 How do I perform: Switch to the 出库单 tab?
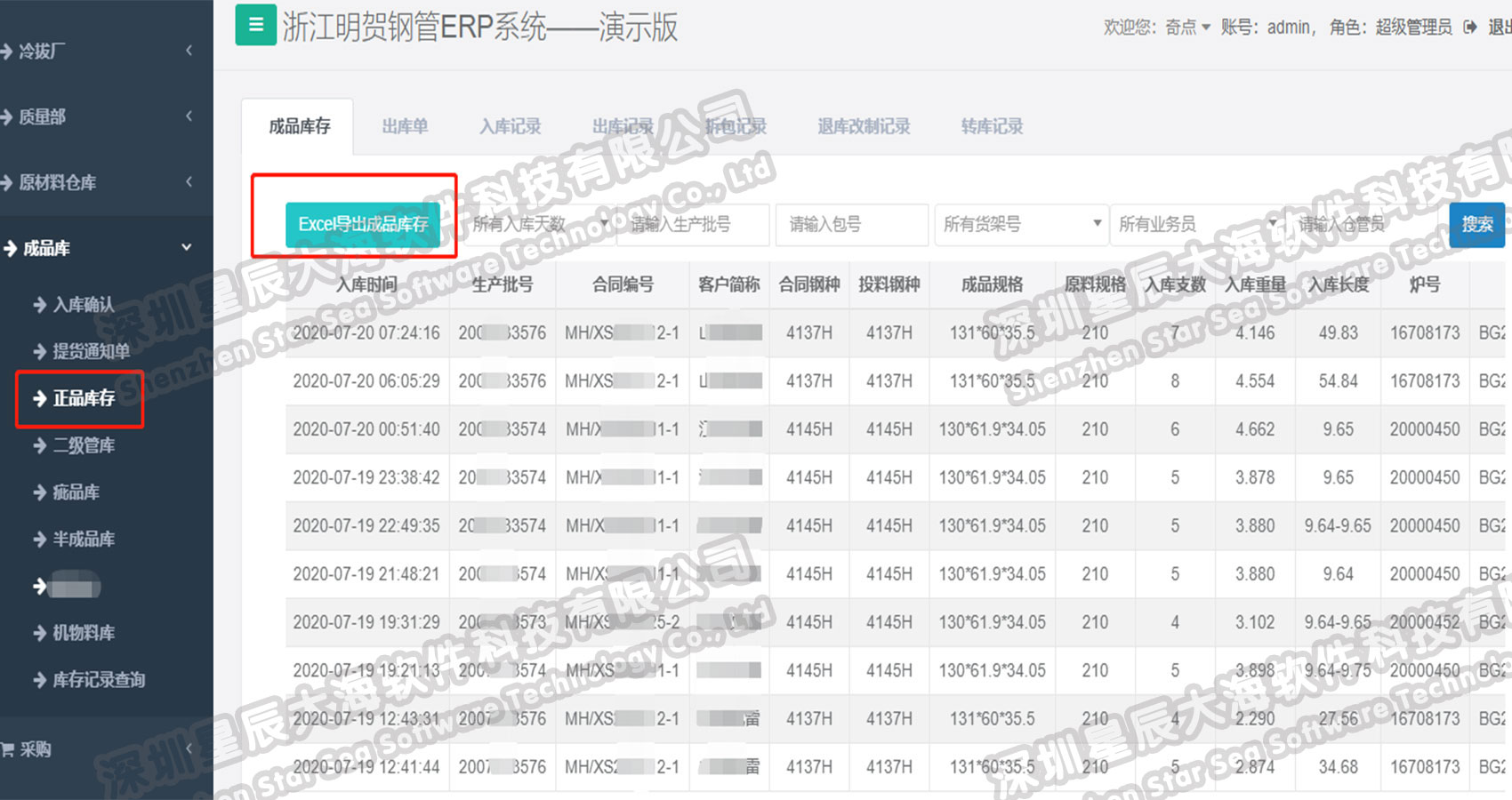click(405, 126)
